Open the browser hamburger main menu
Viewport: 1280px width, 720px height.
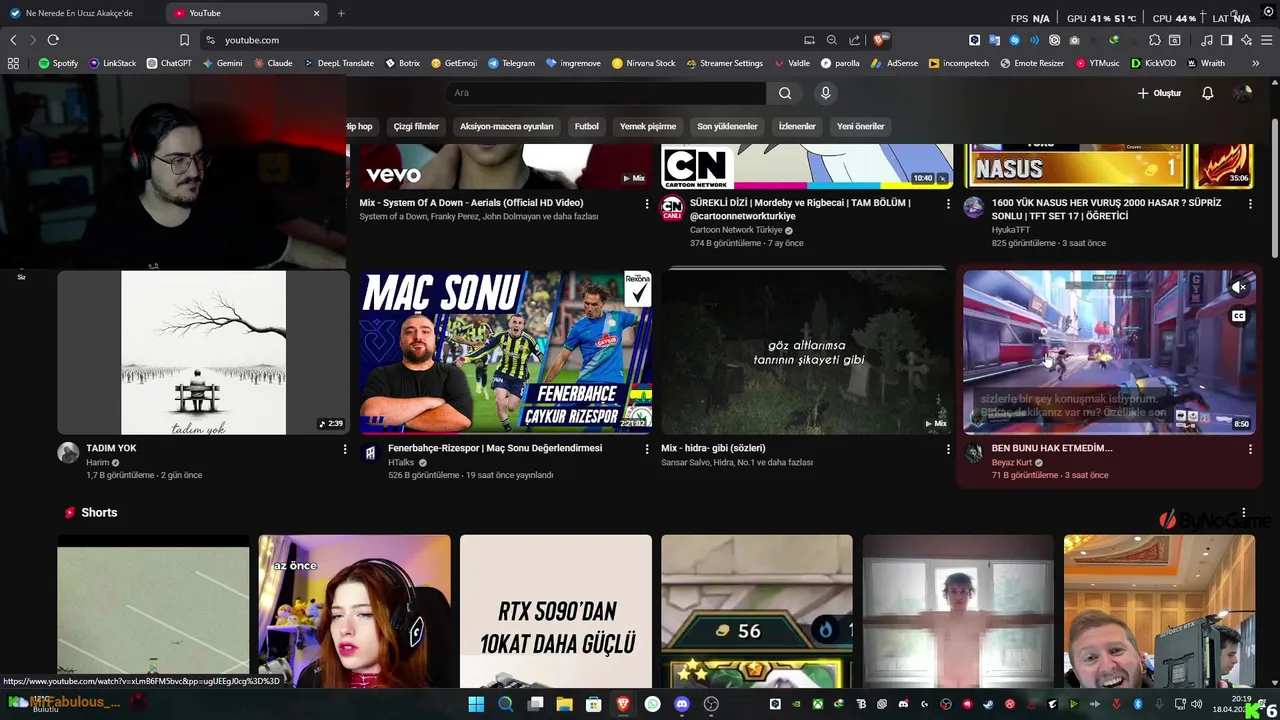(1266, 40)
